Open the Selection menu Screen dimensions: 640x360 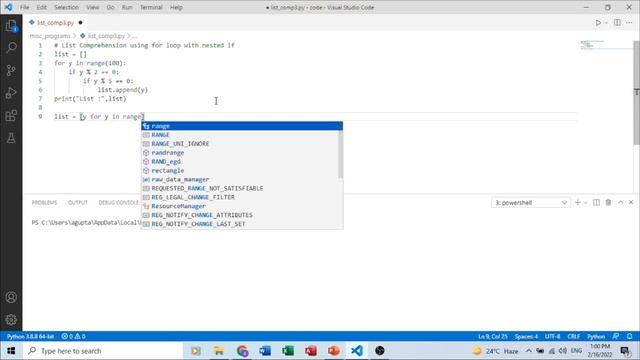pos(66,7)
